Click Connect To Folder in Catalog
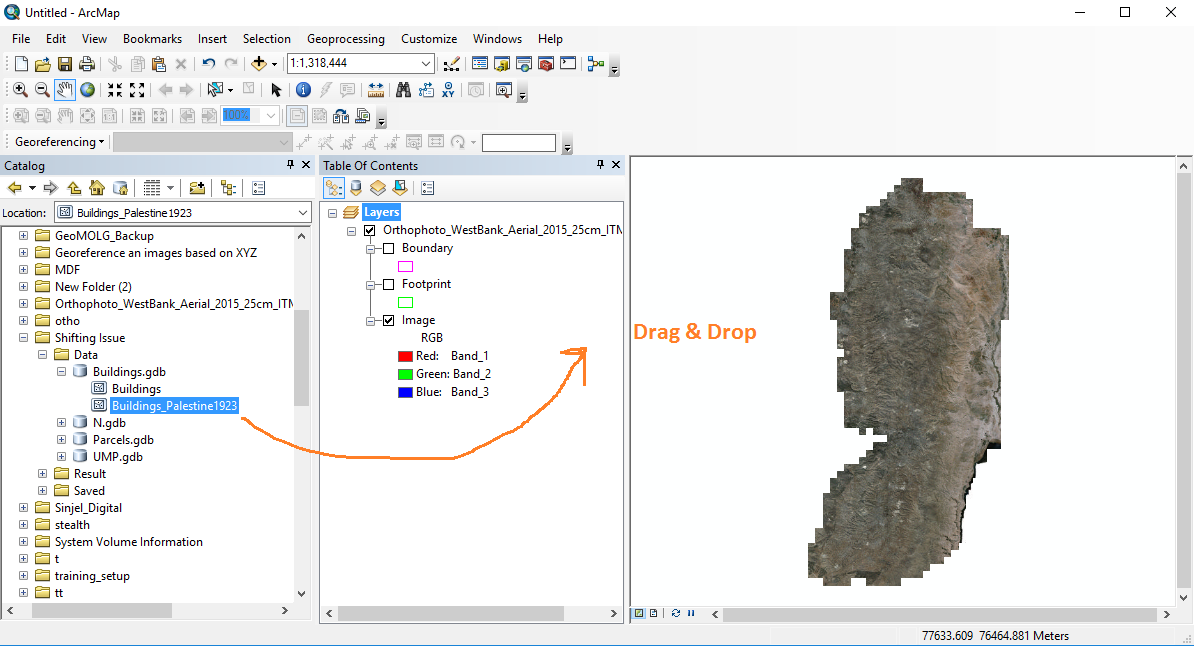 coord(197,188)
